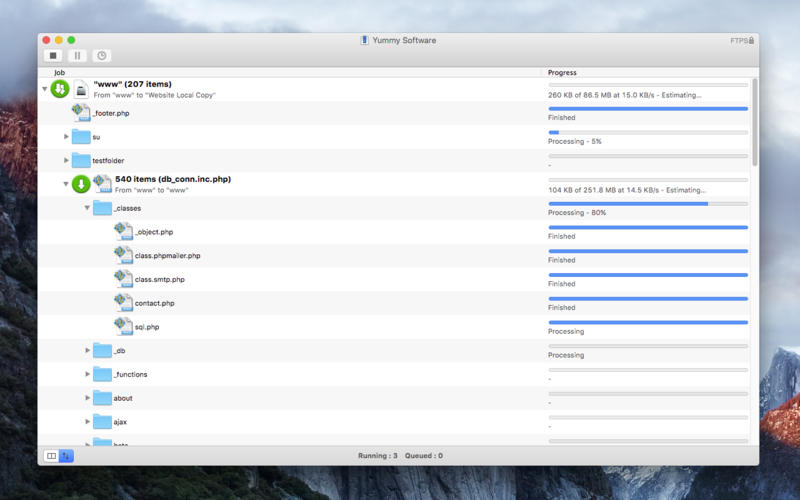Pause transfers with the toolbar button
800x500 pixels.
77,56
